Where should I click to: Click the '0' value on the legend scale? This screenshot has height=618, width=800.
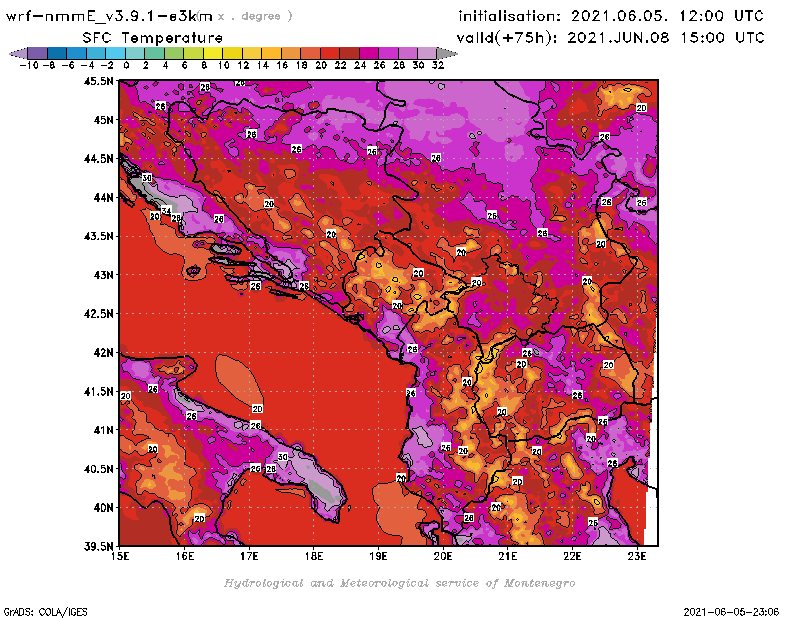(x=126, y=65)
